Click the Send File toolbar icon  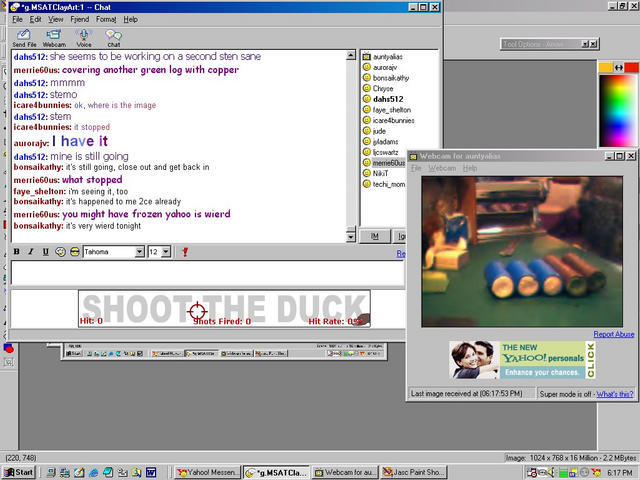tap(24, 38)
